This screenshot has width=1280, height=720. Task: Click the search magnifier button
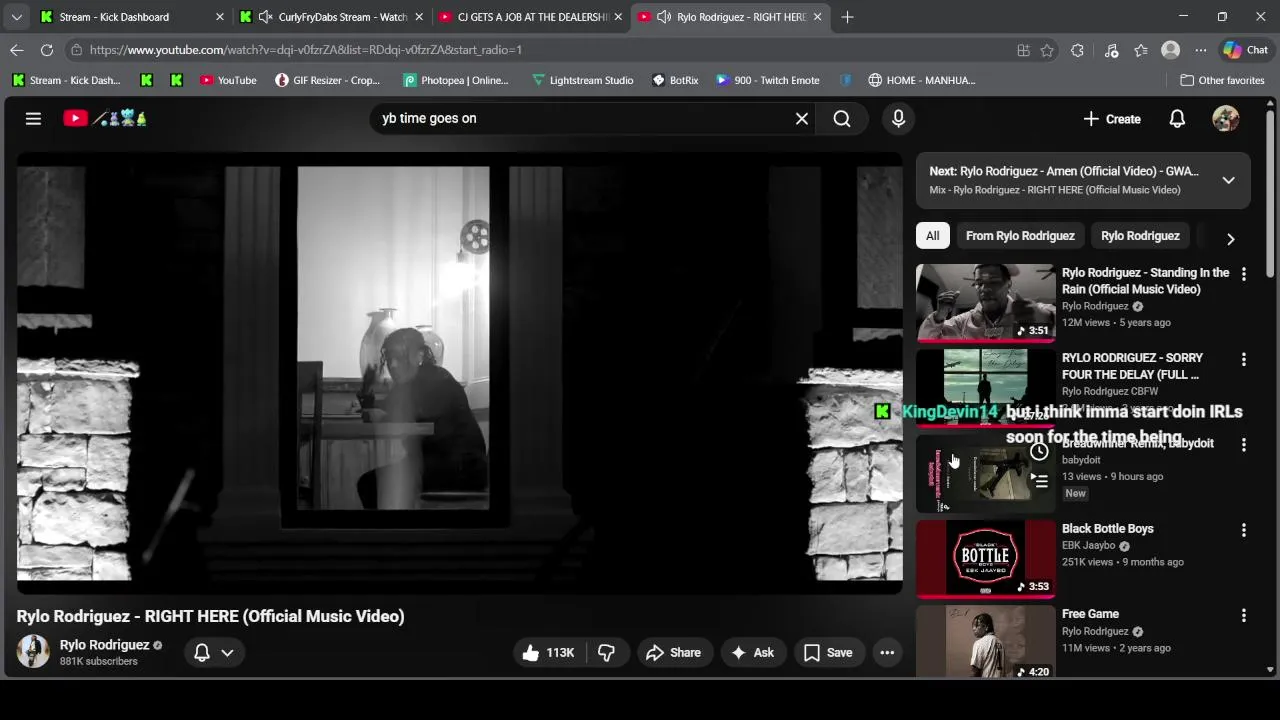click(842, 118)
